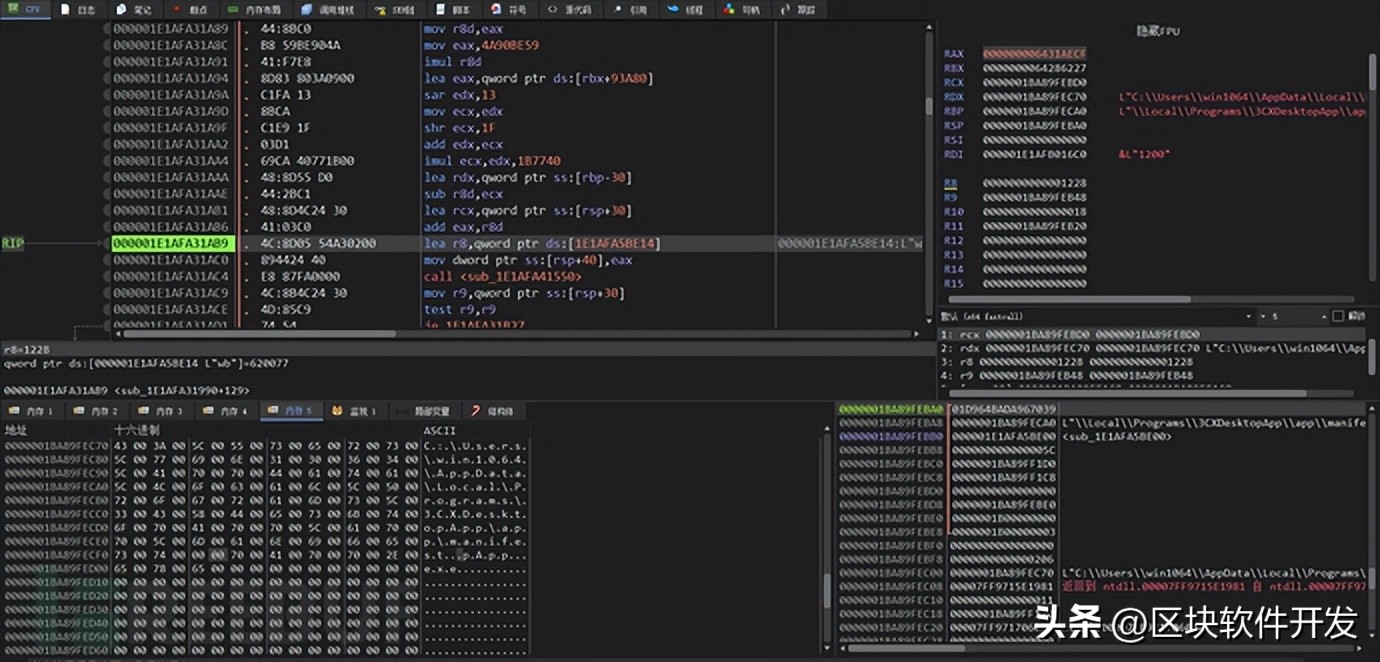Open the 句柄 (Handles) tab icon
1380x662 pixels.
coord(729,9)
